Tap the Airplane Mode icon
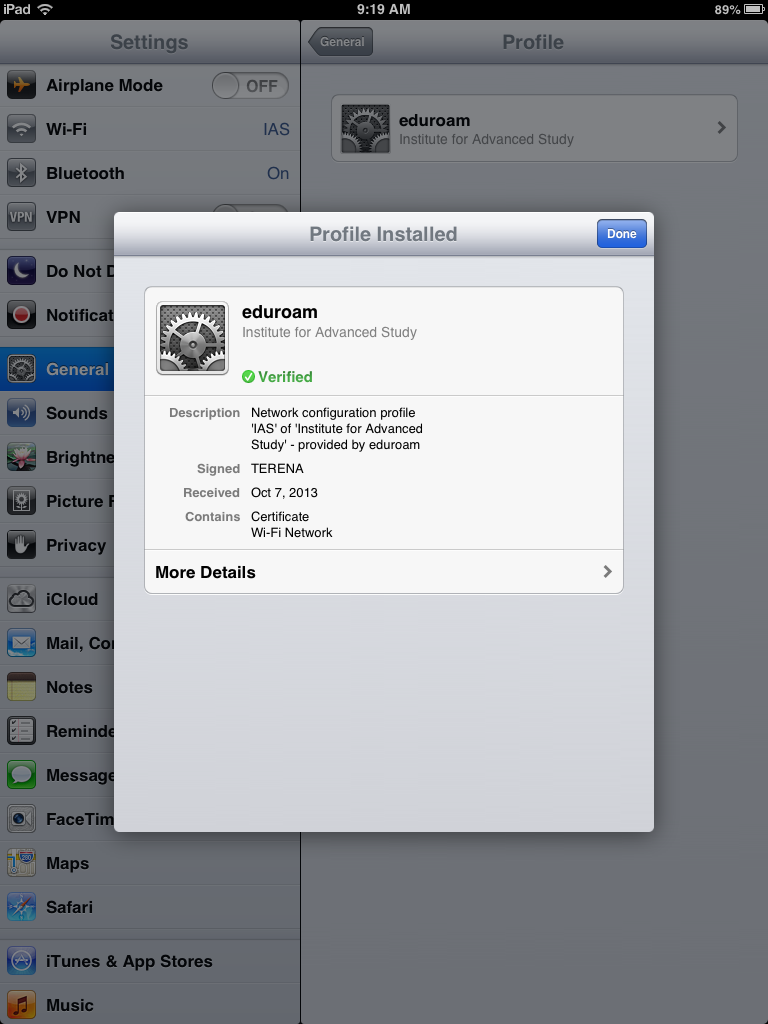Image resolution: width=768 pixels, height=1024 pixels. click(x=21, y=86)
